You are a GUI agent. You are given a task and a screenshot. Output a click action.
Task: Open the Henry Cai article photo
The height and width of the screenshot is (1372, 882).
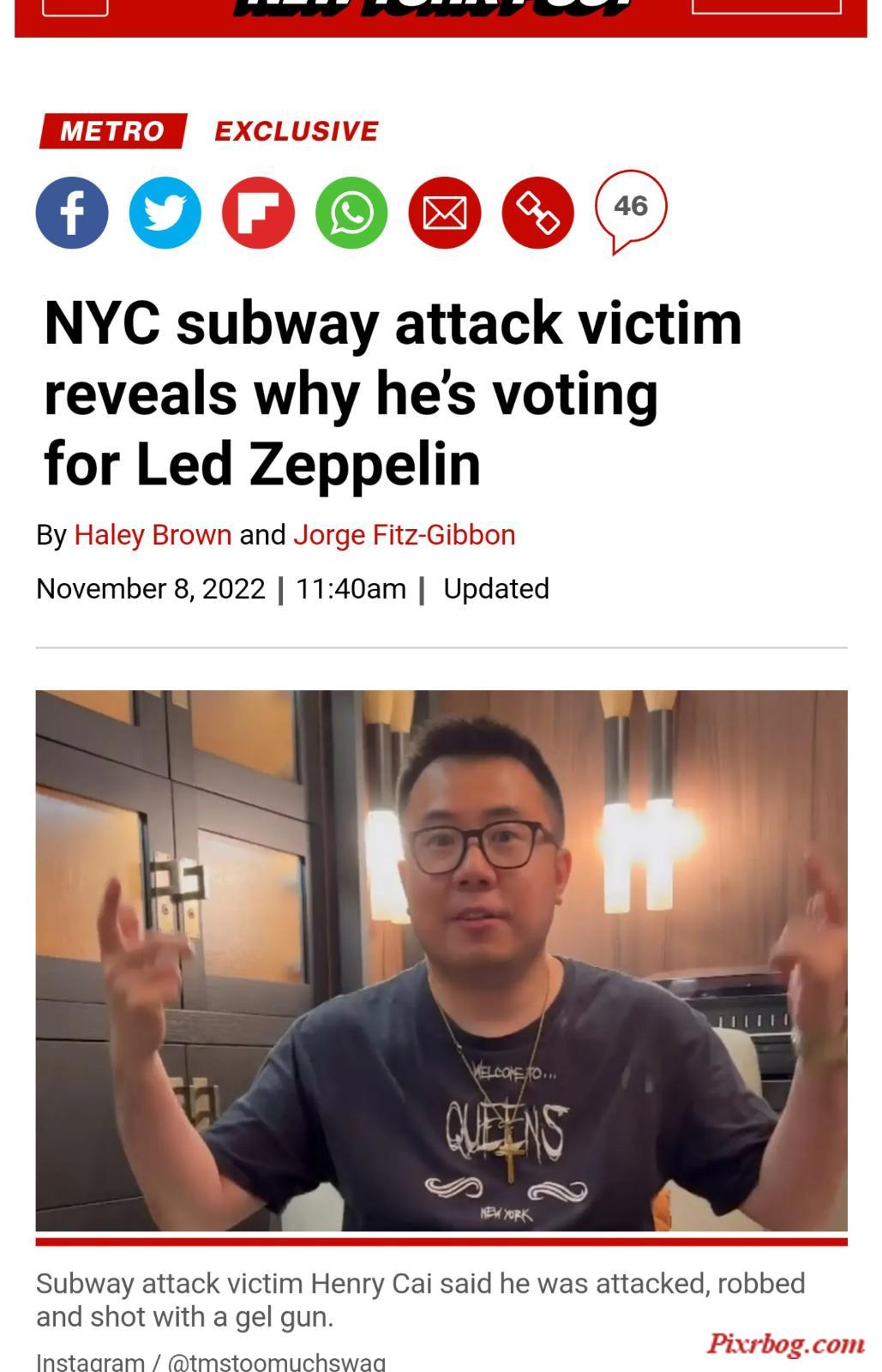pos(441,960)
